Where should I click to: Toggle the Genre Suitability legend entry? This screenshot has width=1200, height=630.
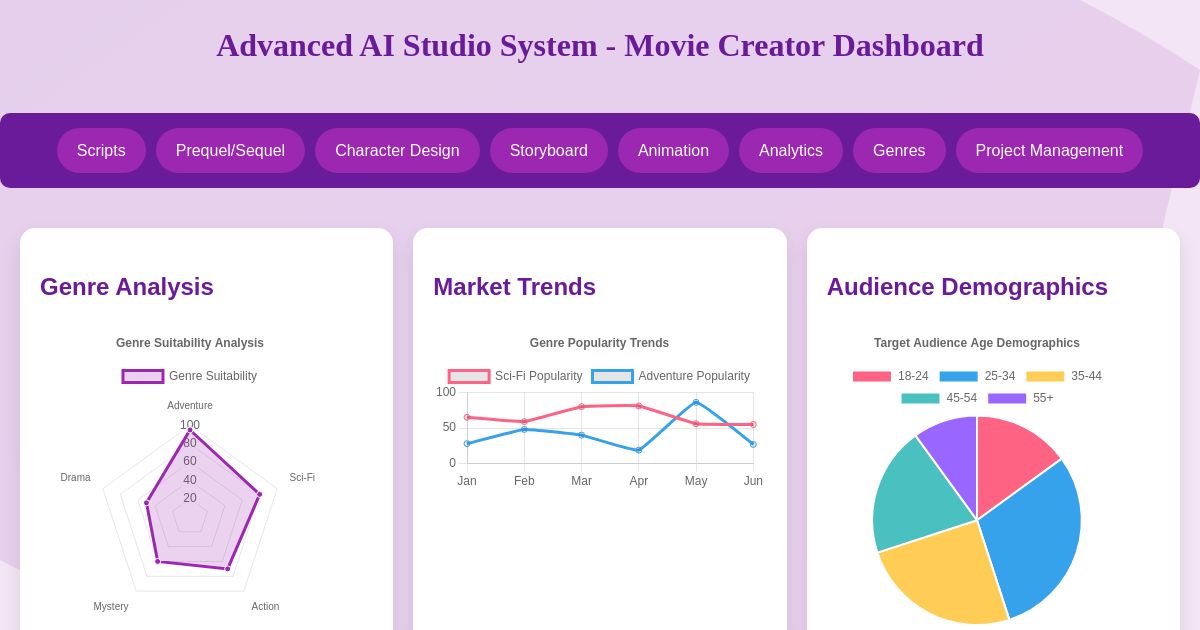[189, 376]
